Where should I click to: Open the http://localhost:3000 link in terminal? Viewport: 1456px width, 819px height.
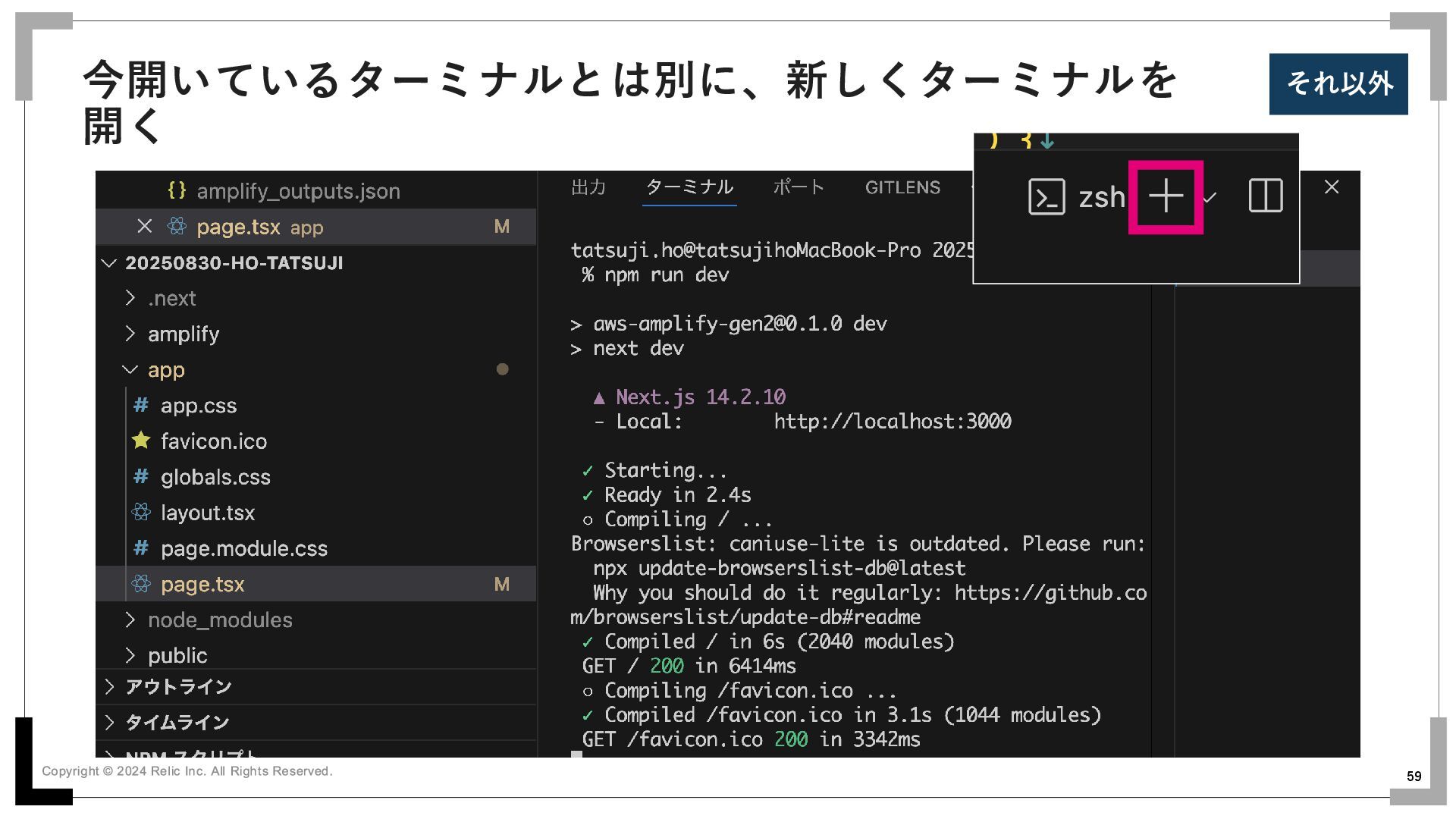[x=893, y=422]
